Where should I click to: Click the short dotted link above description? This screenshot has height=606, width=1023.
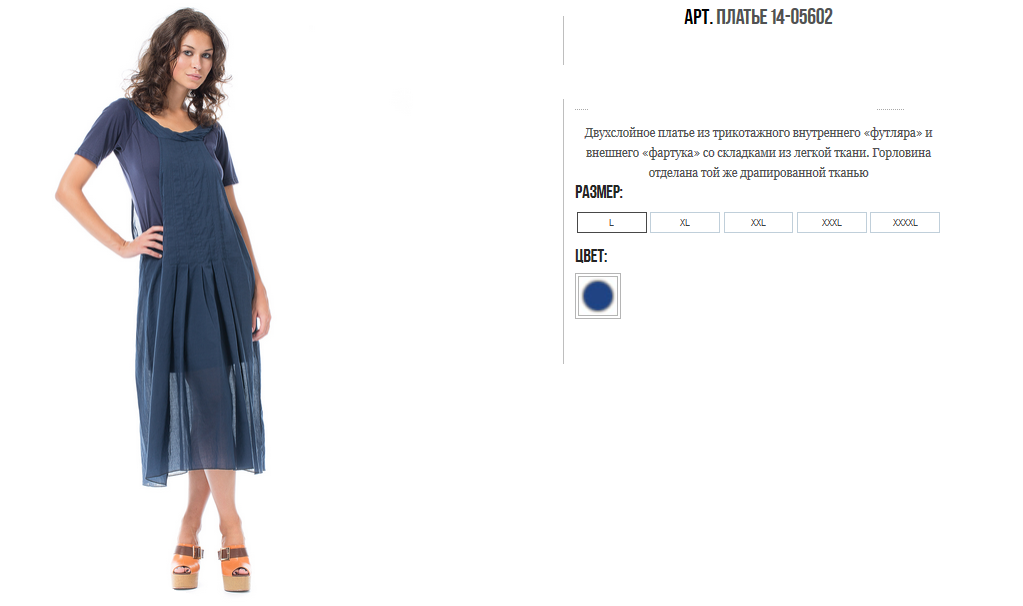581,109
